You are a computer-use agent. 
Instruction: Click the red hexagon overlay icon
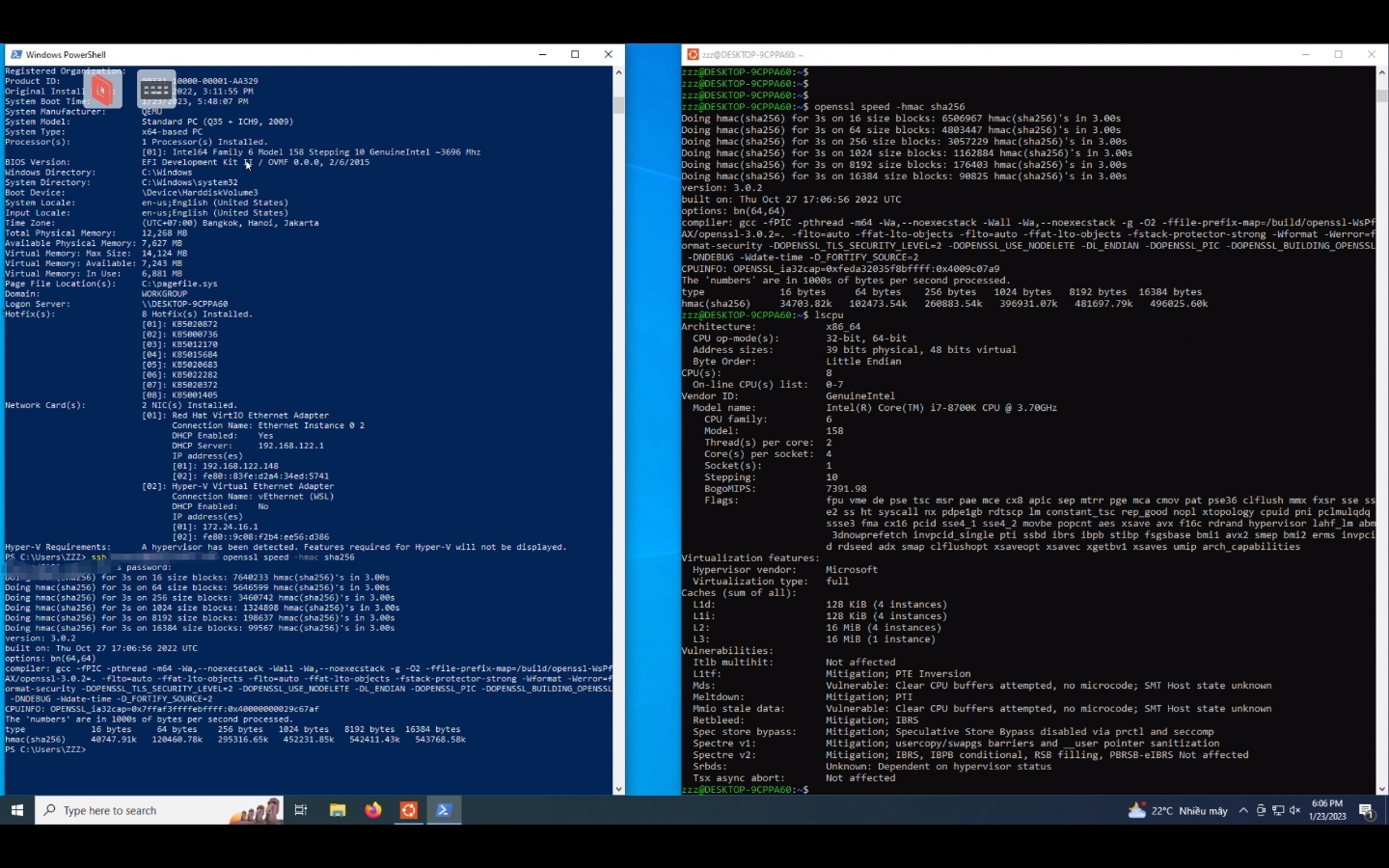[x=102, y=90]
